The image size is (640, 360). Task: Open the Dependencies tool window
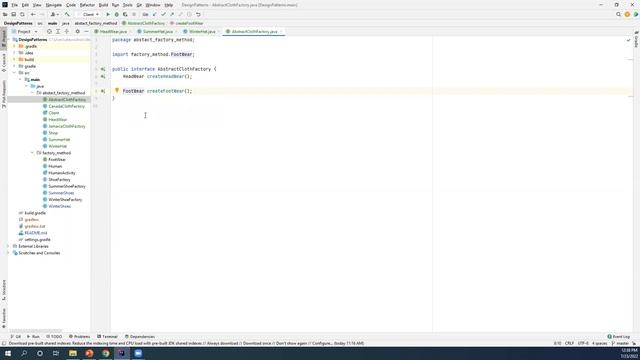[140, 337]
